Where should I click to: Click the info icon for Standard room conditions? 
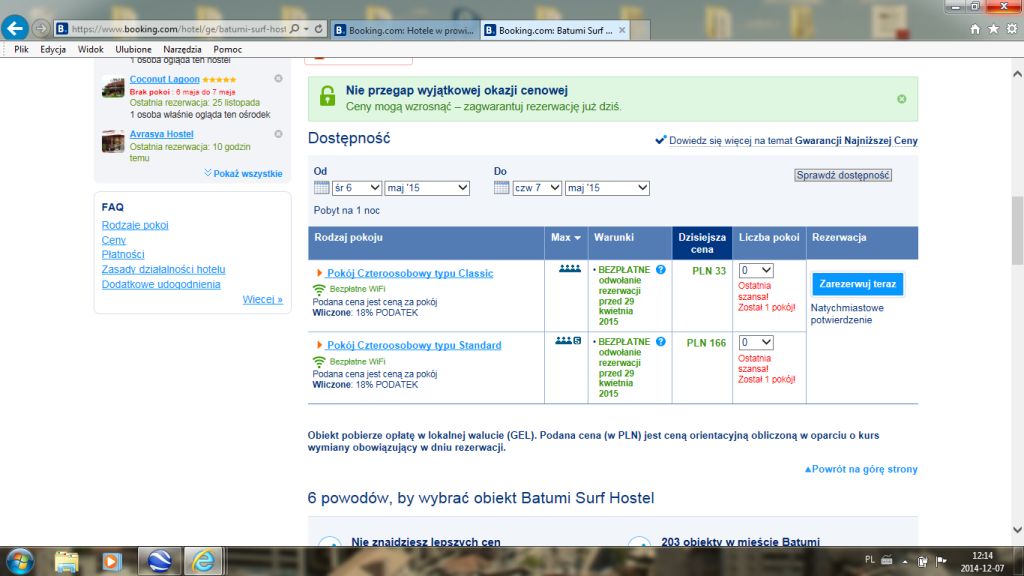tap(661, 342)
